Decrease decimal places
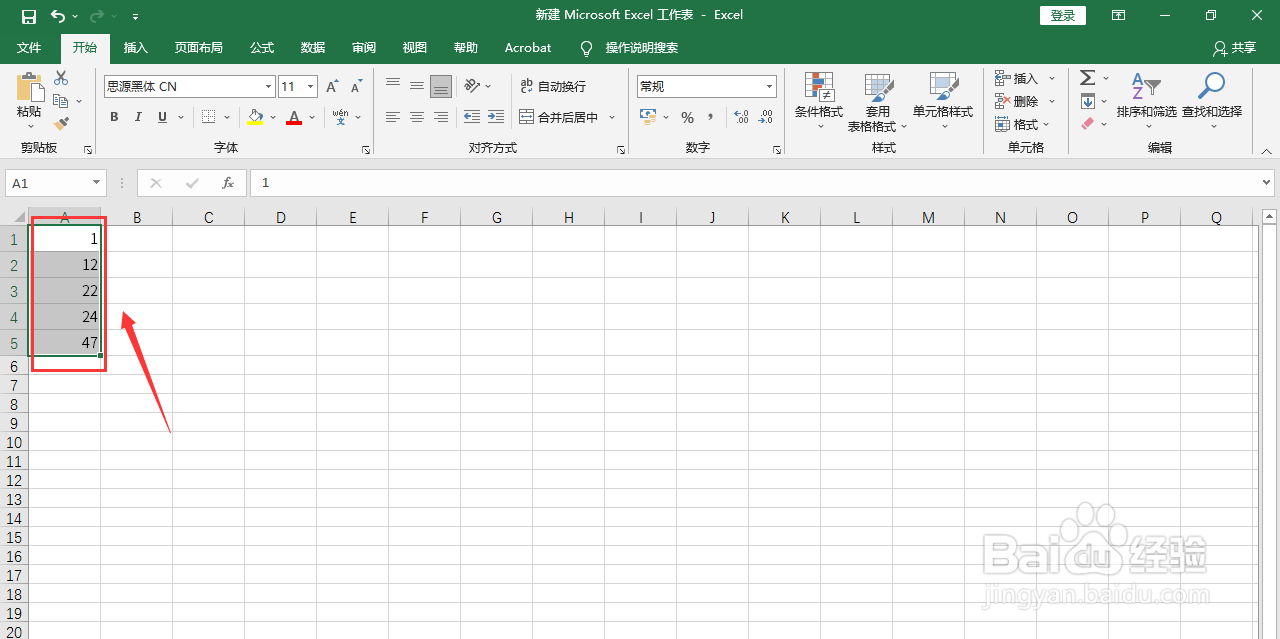 pyautogui.click(x=765, y=117)
